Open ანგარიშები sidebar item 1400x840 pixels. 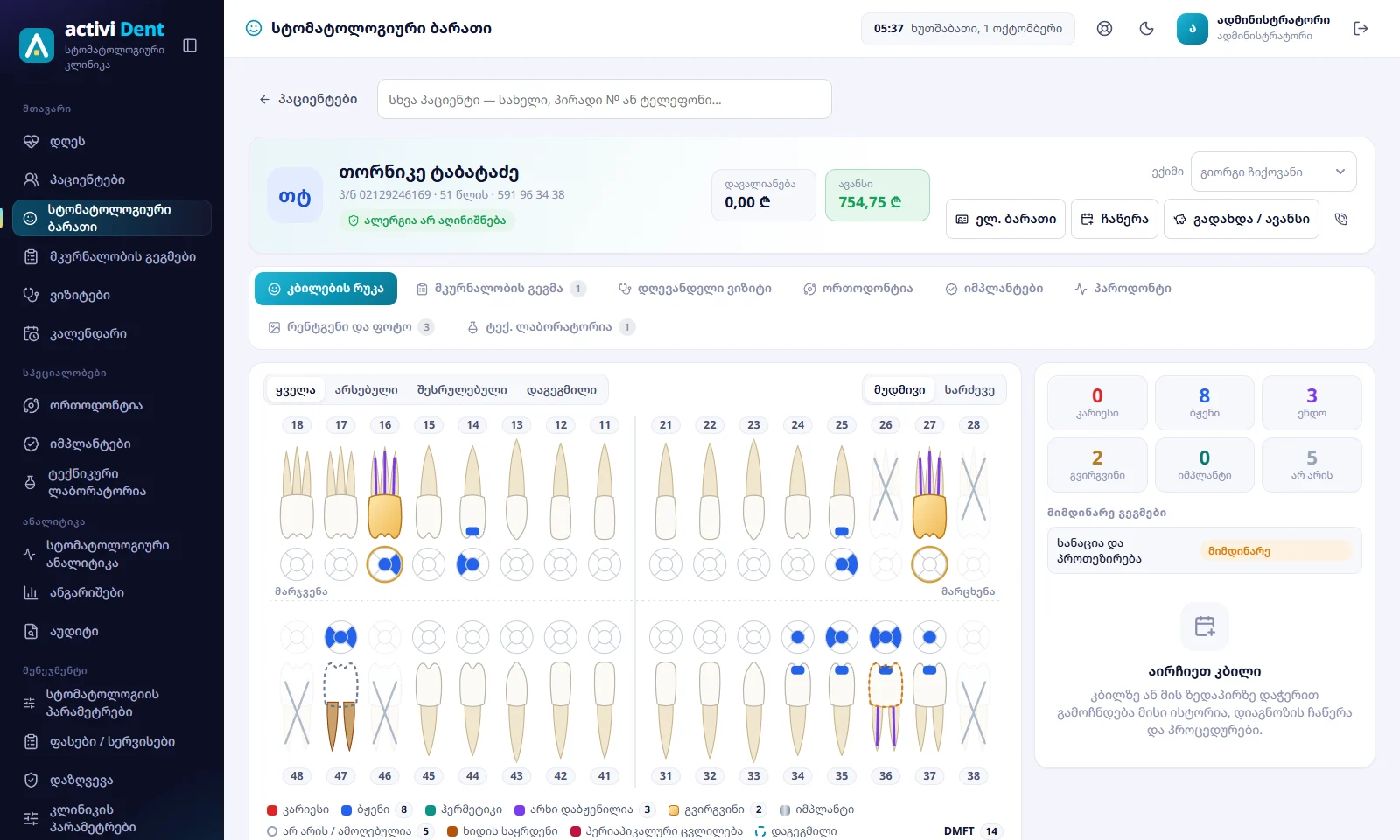click(112, 593)
